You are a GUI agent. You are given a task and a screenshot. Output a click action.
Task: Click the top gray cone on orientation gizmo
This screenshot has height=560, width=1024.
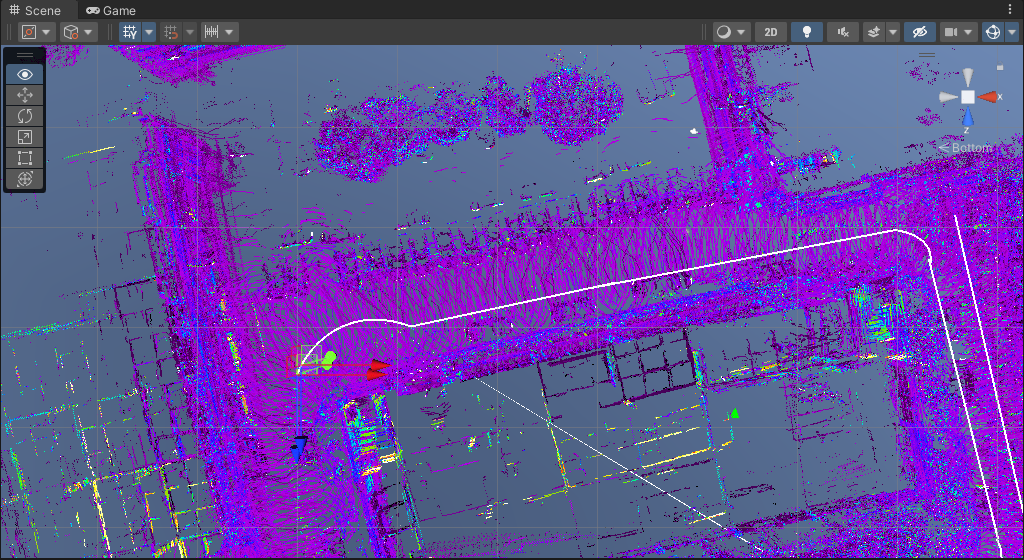click(x=968, y=76)
